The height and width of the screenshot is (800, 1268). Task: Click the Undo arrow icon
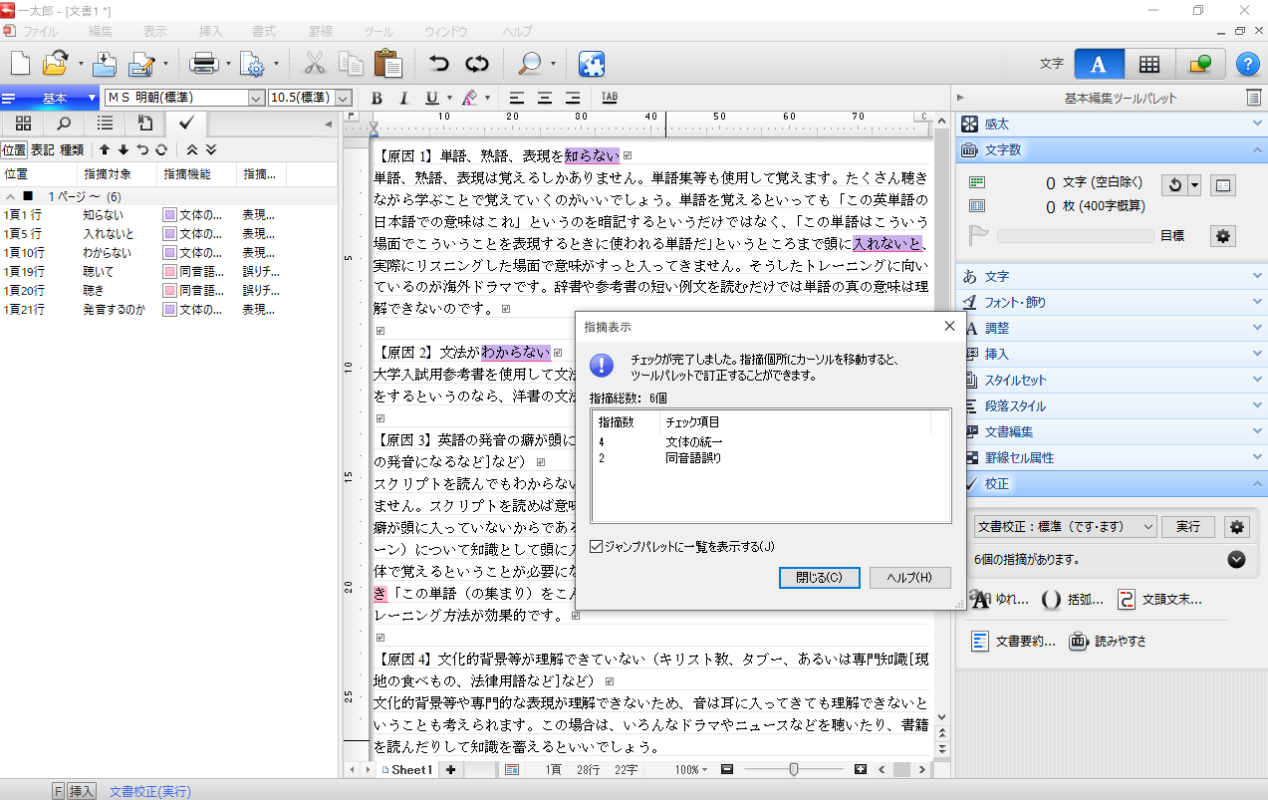click(x=439, y=63)
